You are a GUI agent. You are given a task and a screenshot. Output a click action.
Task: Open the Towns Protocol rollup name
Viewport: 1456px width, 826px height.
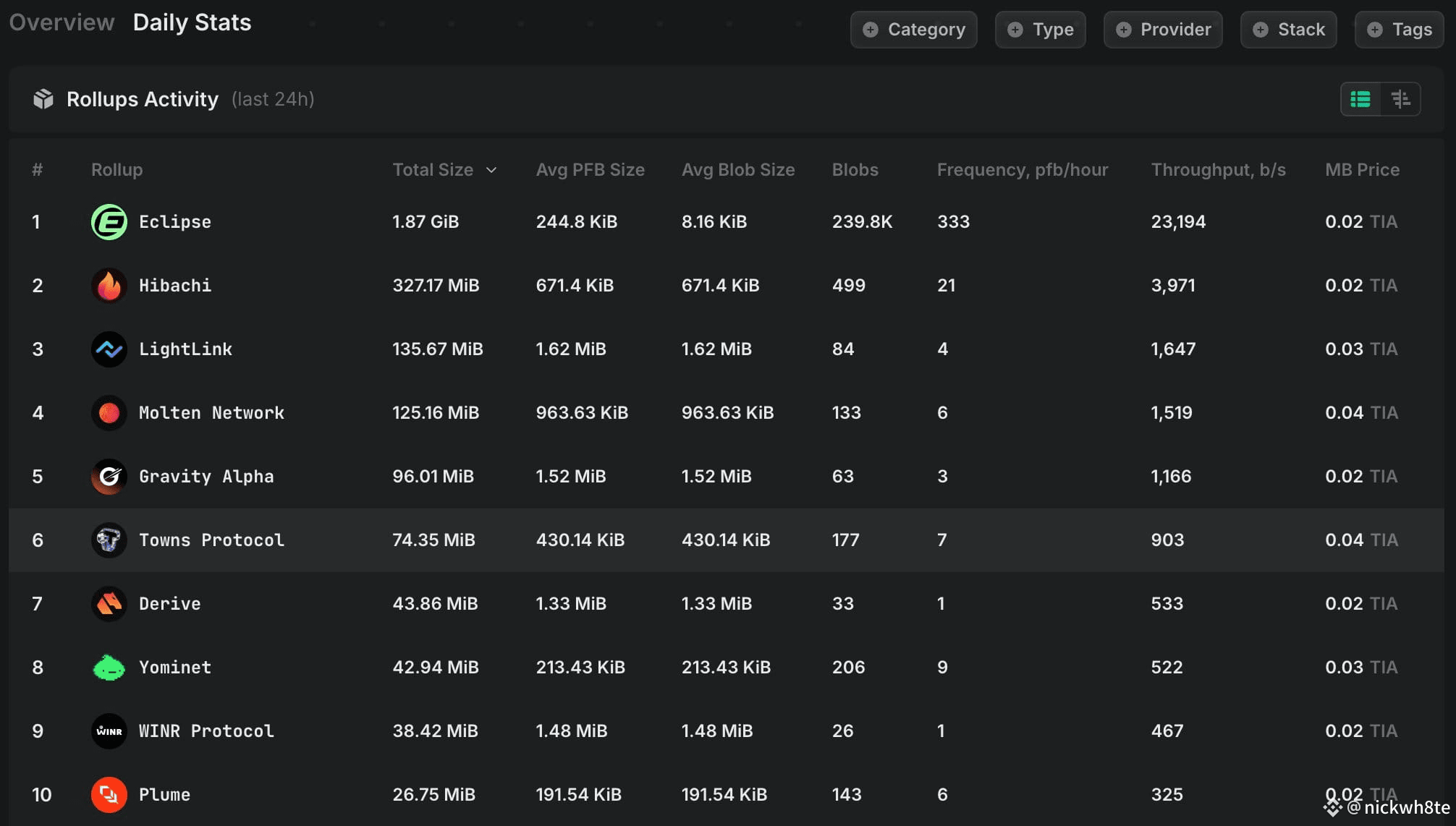click(211, 540)
